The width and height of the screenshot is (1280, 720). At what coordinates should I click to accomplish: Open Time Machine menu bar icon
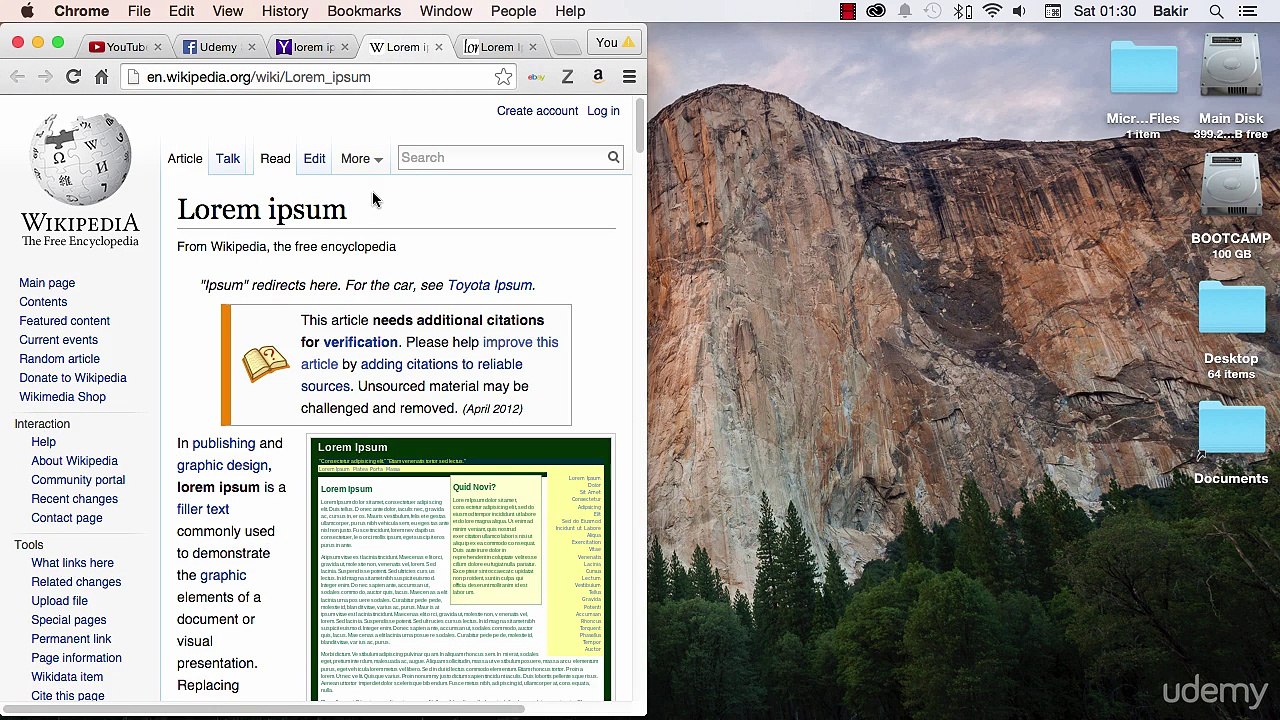tap(932, 11)
